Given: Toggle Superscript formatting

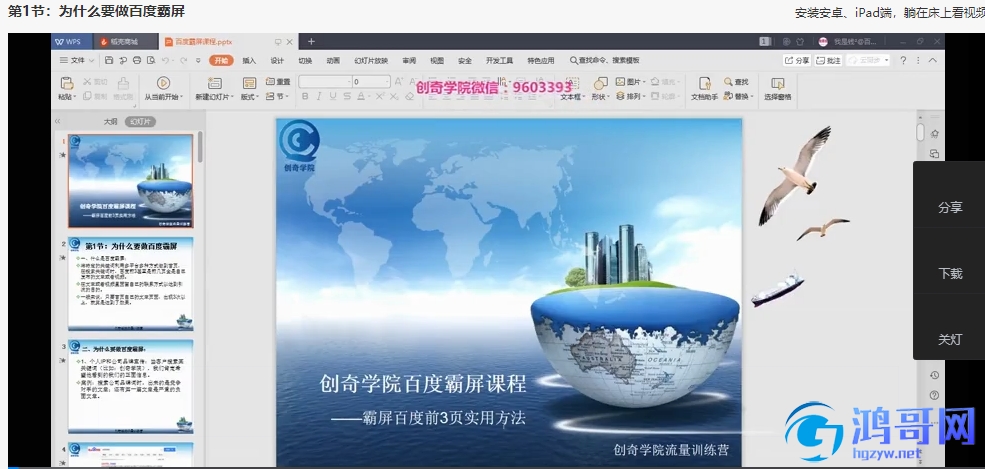Looking at the screenshot, I should 379,97.
